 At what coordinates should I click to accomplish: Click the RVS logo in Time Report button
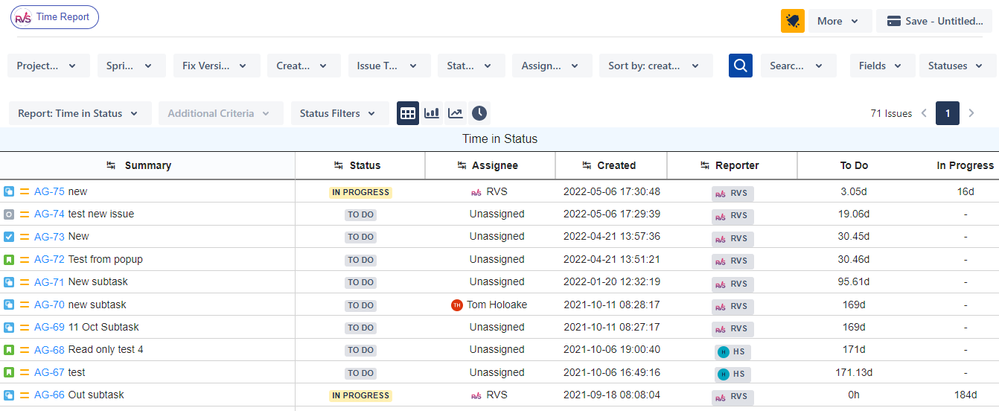(23, 18)
